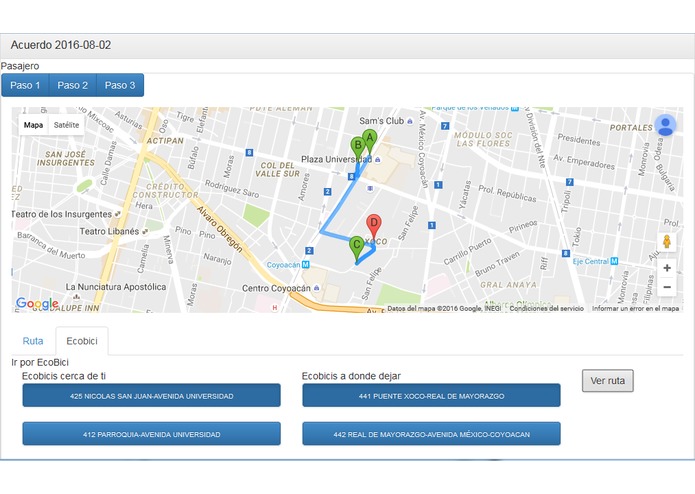This screenshot has height=494, width=695.
Task: Click Teatro de los Insurgentes label
Action: coord(62,214)
